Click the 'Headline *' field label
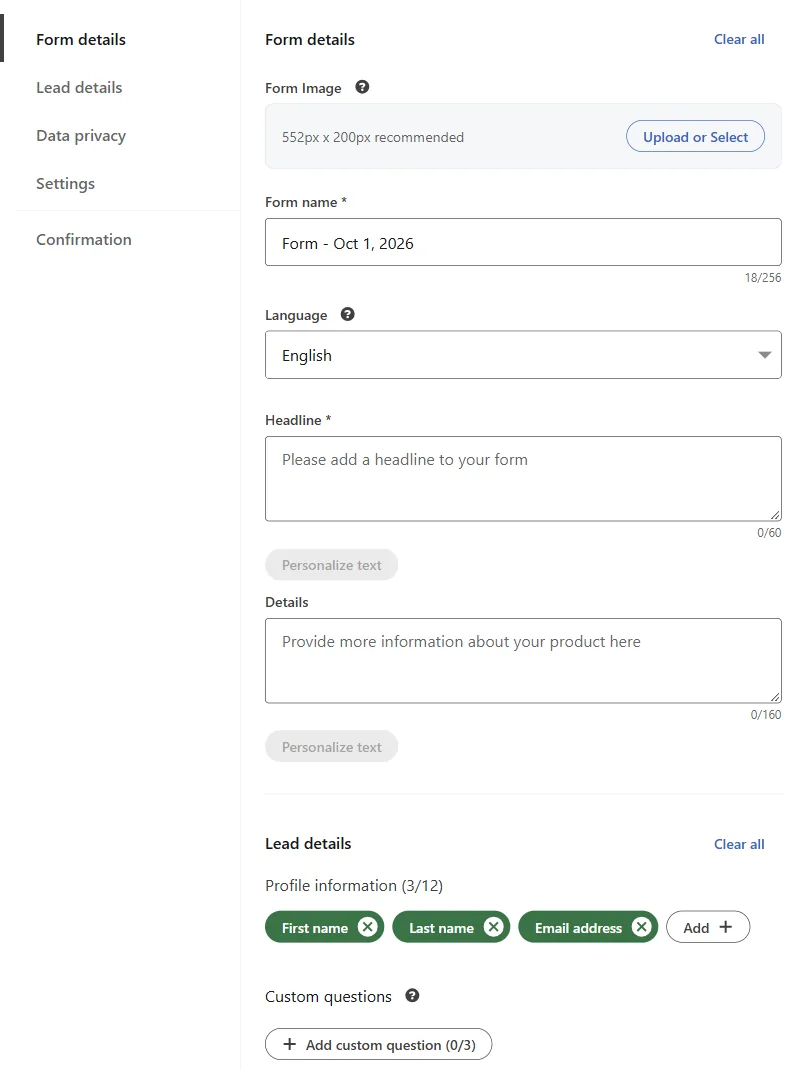Image resolution: width=800 pixels, height=1070 pixels. (x=298, y=420)
